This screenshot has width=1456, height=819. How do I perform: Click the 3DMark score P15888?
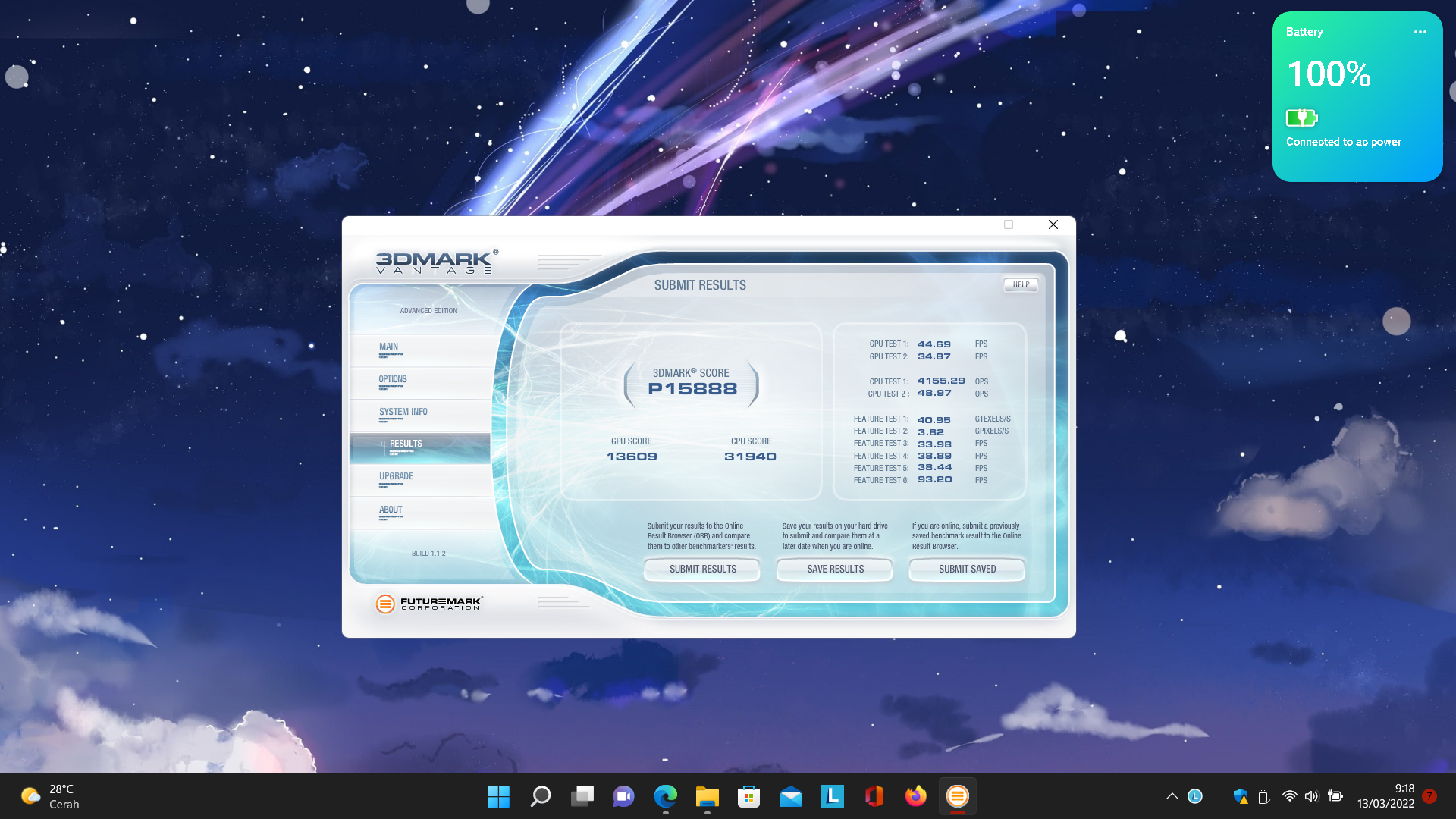[x=692, y=389]
